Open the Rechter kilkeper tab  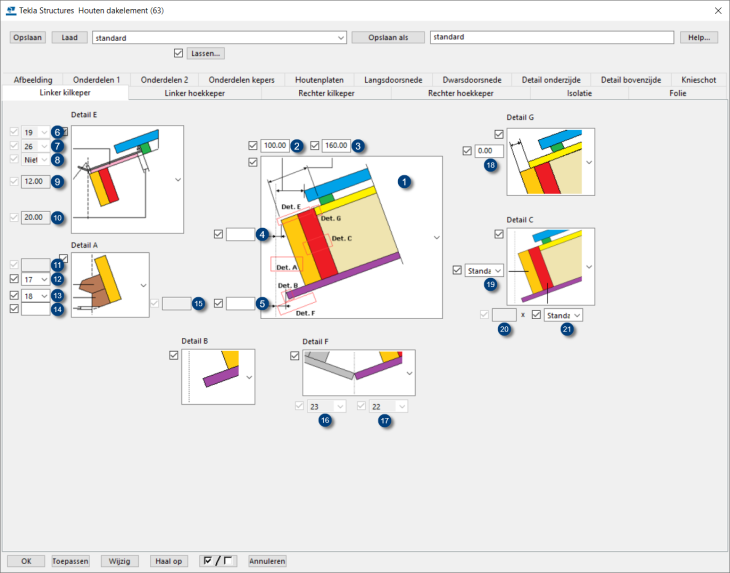[326, 93]
